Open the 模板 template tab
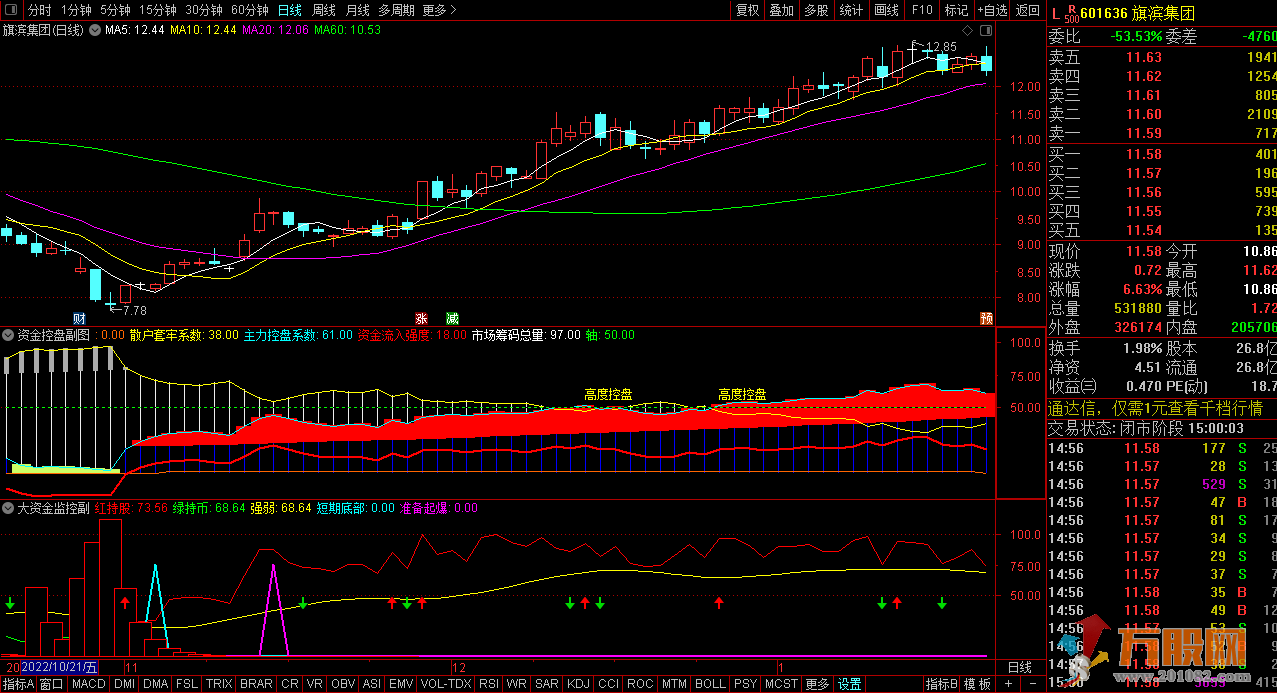 (978, 684)
